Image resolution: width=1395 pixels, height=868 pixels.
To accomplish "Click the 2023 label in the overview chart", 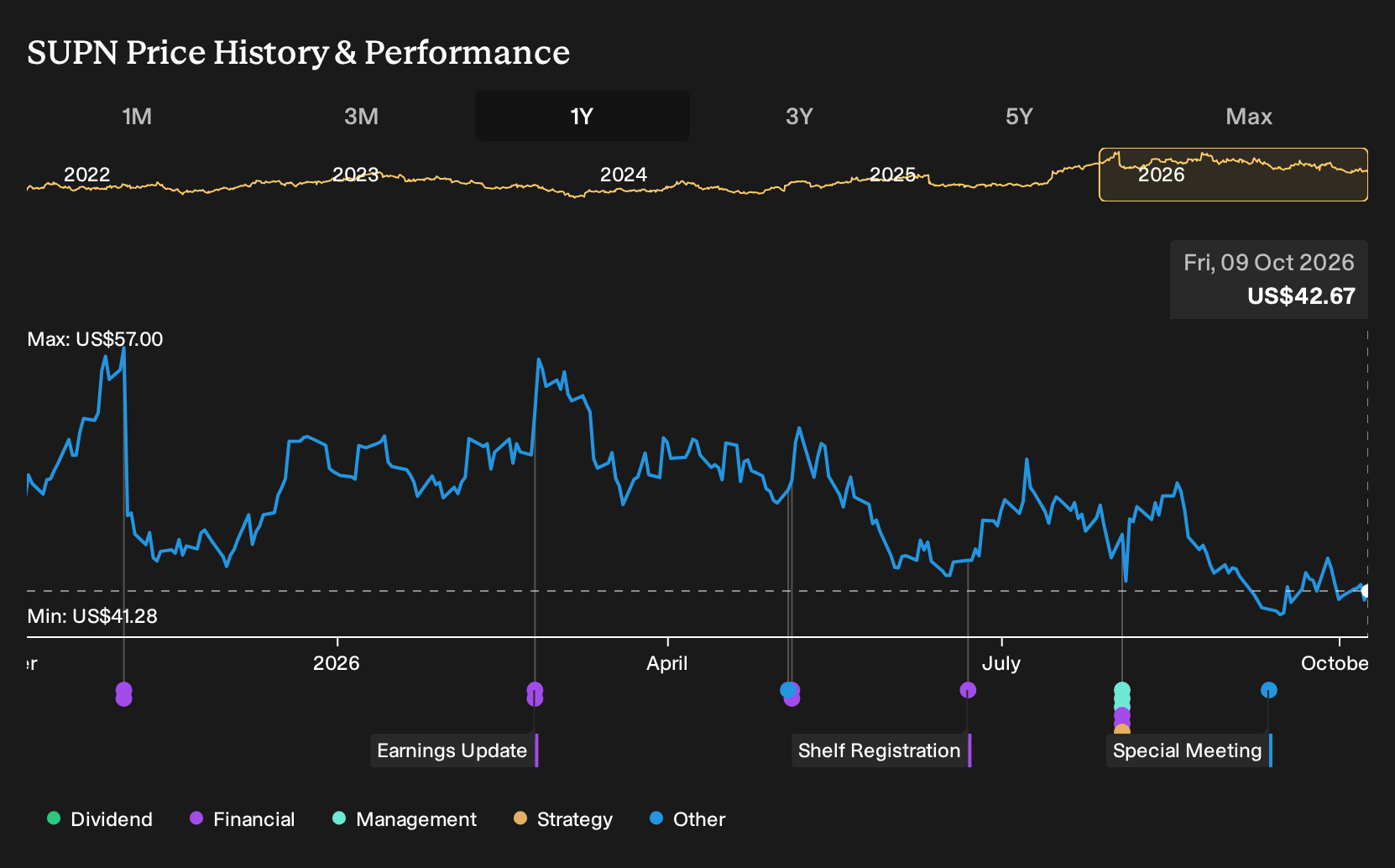I will [355, 175].
